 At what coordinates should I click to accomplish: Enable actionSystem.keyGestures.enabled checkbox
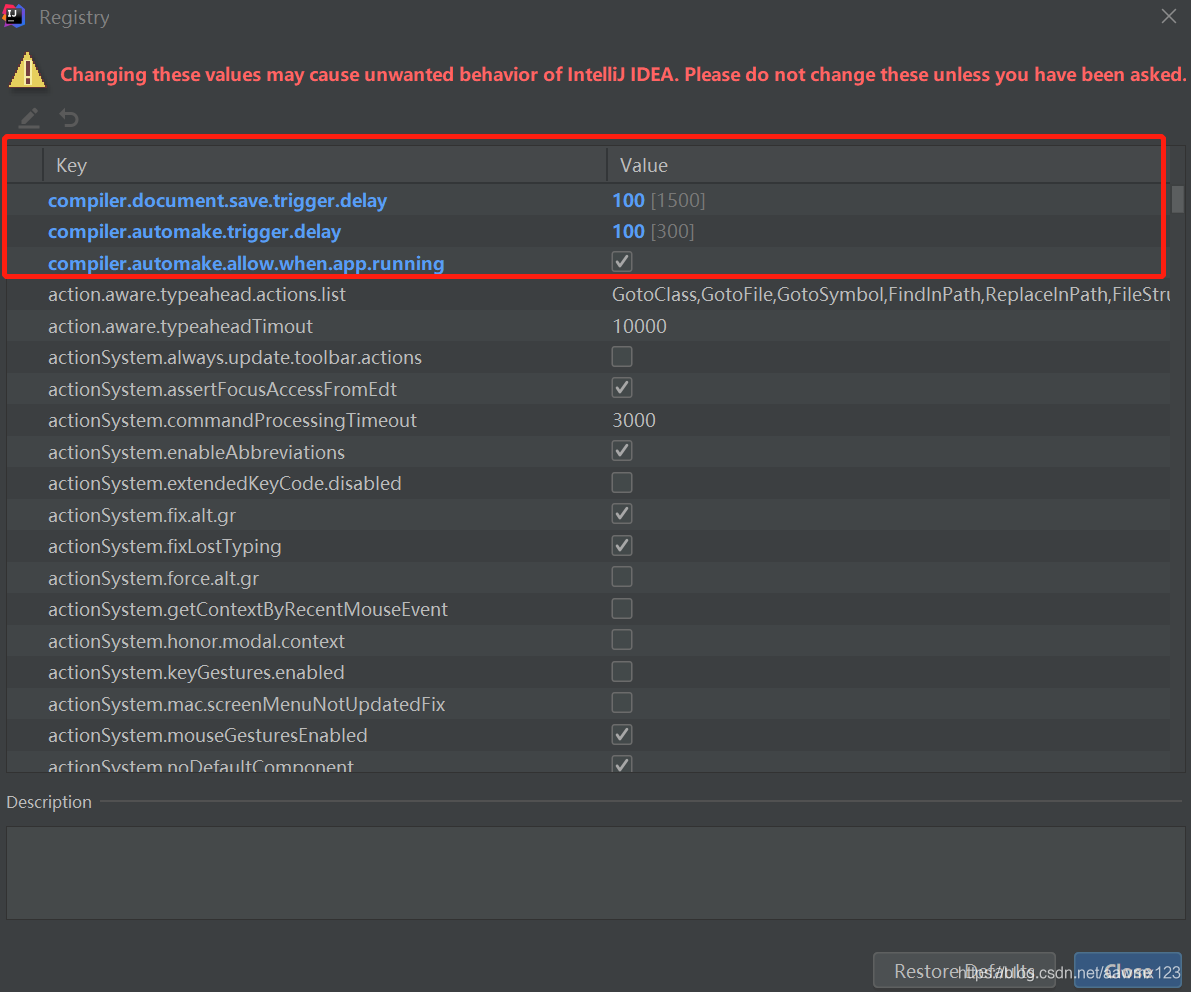[x=622, y=671]
